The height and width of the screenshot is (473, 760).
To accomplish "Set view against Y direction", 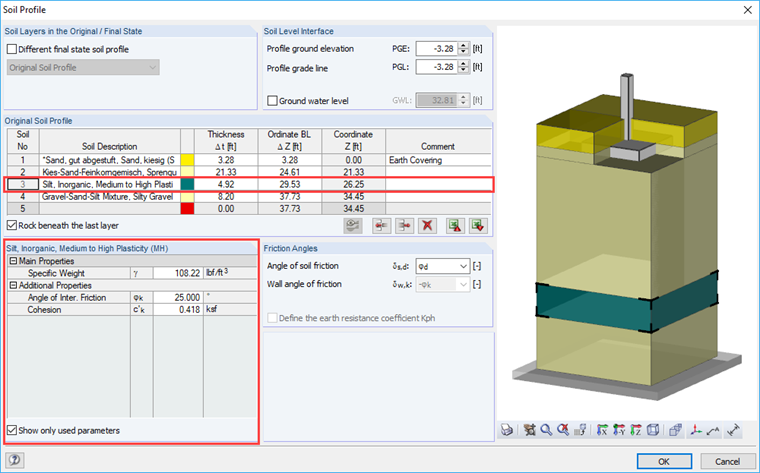I will (619, 430).
